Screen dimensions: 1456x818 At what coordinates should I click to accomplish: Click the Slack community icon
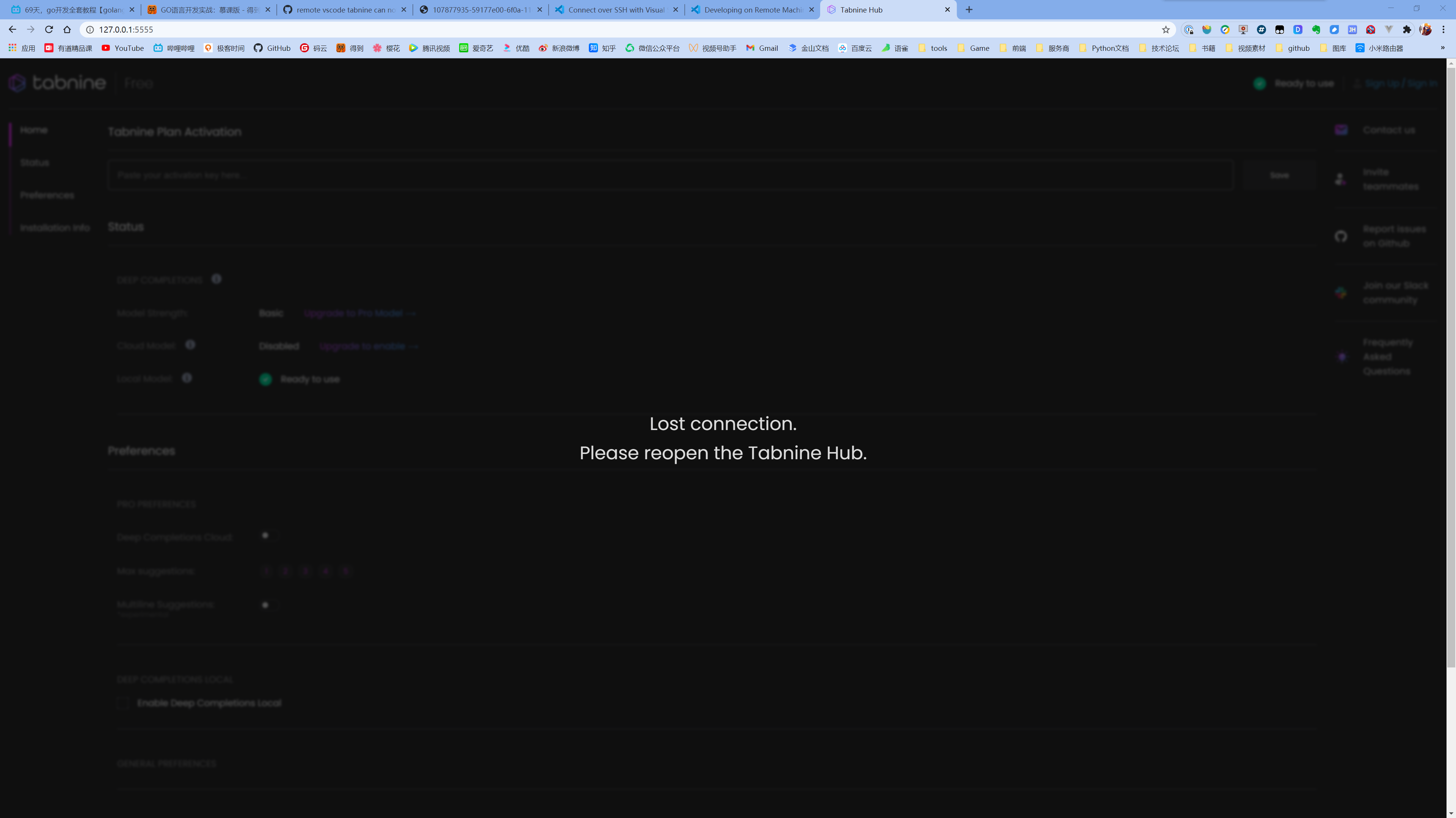pos(1341,292)
